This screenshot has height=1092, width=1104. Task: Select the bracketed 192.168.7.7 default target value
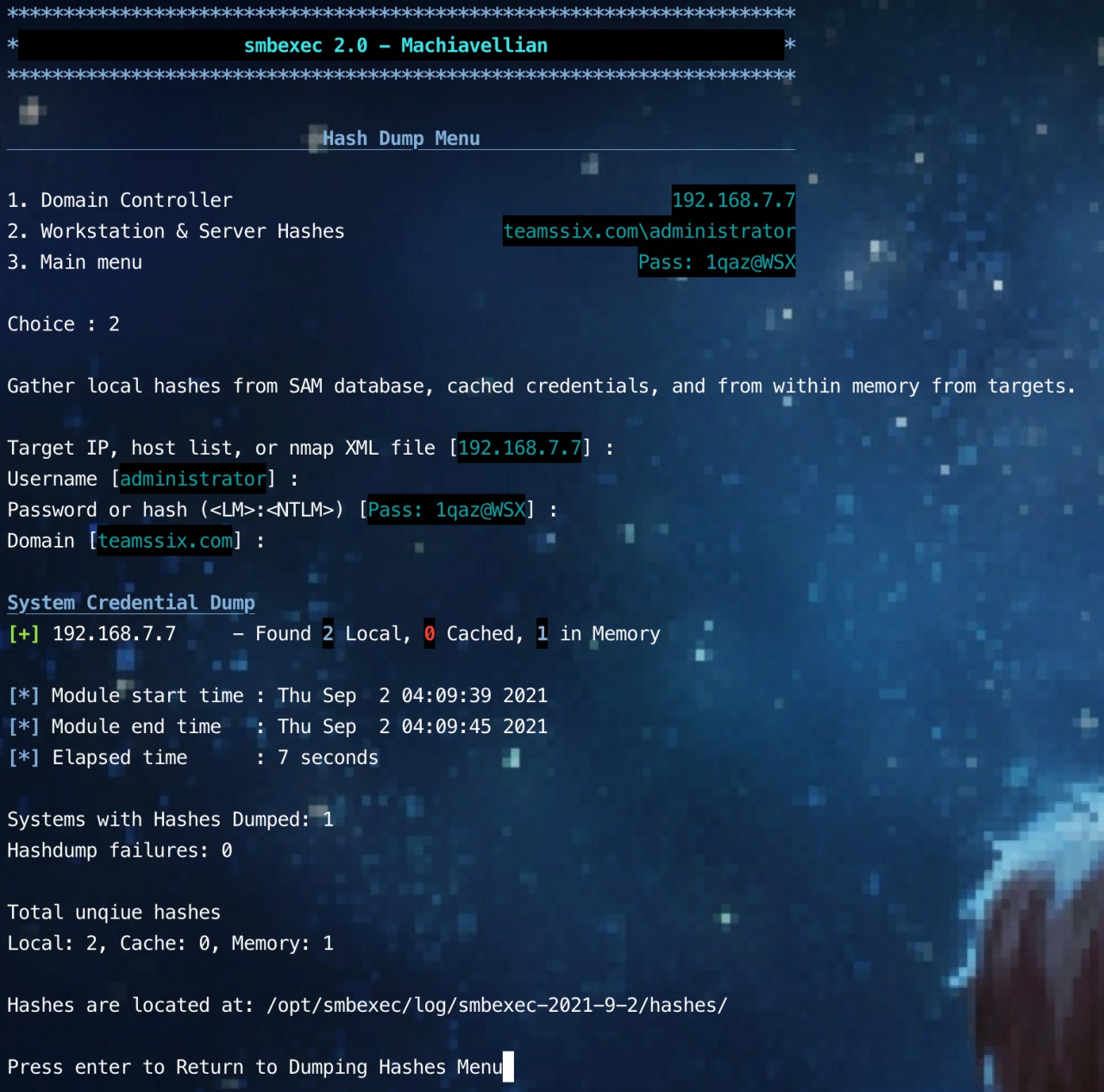tap(520, 449)
